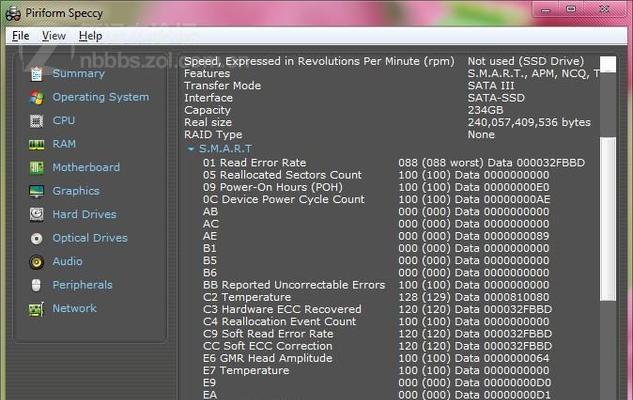Click the Transfer Mode label
Viewport: 633px width, 400px height.
click(222, 86)
